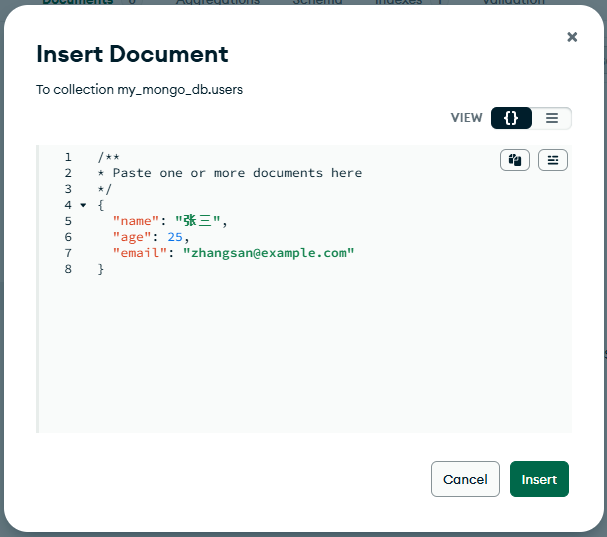Switch to field-by-field list view

[552, 118]
